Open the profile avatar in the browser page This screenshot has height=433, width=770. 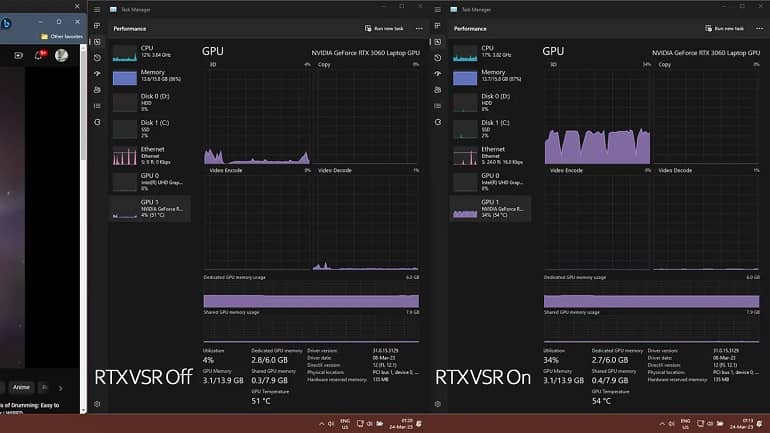tap(61, 55)
